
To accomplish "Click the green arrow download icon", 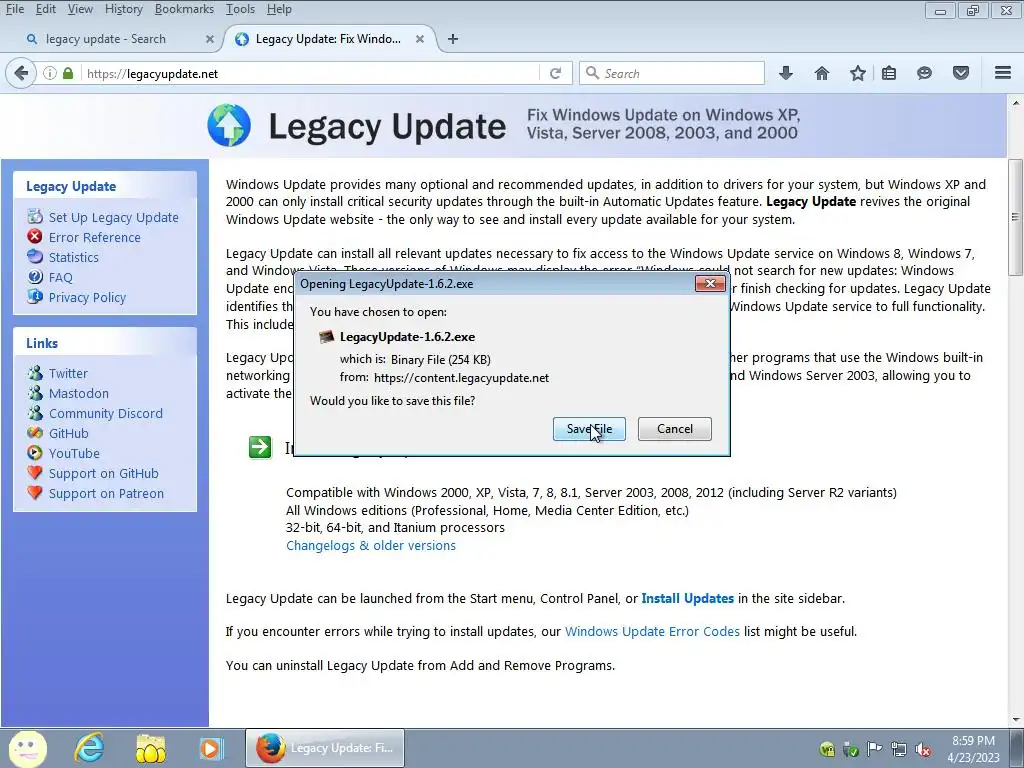I will 260,447.
